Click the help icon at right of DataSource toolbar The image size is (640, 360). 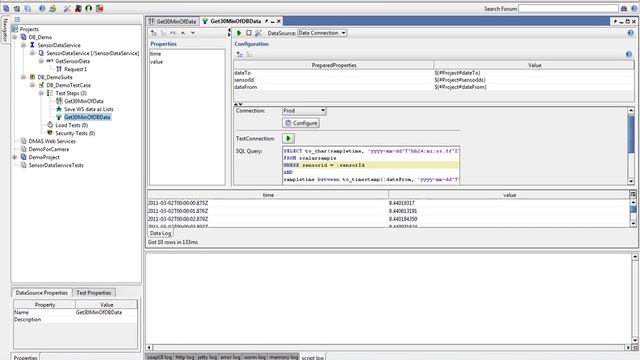(x=630, y=33)
